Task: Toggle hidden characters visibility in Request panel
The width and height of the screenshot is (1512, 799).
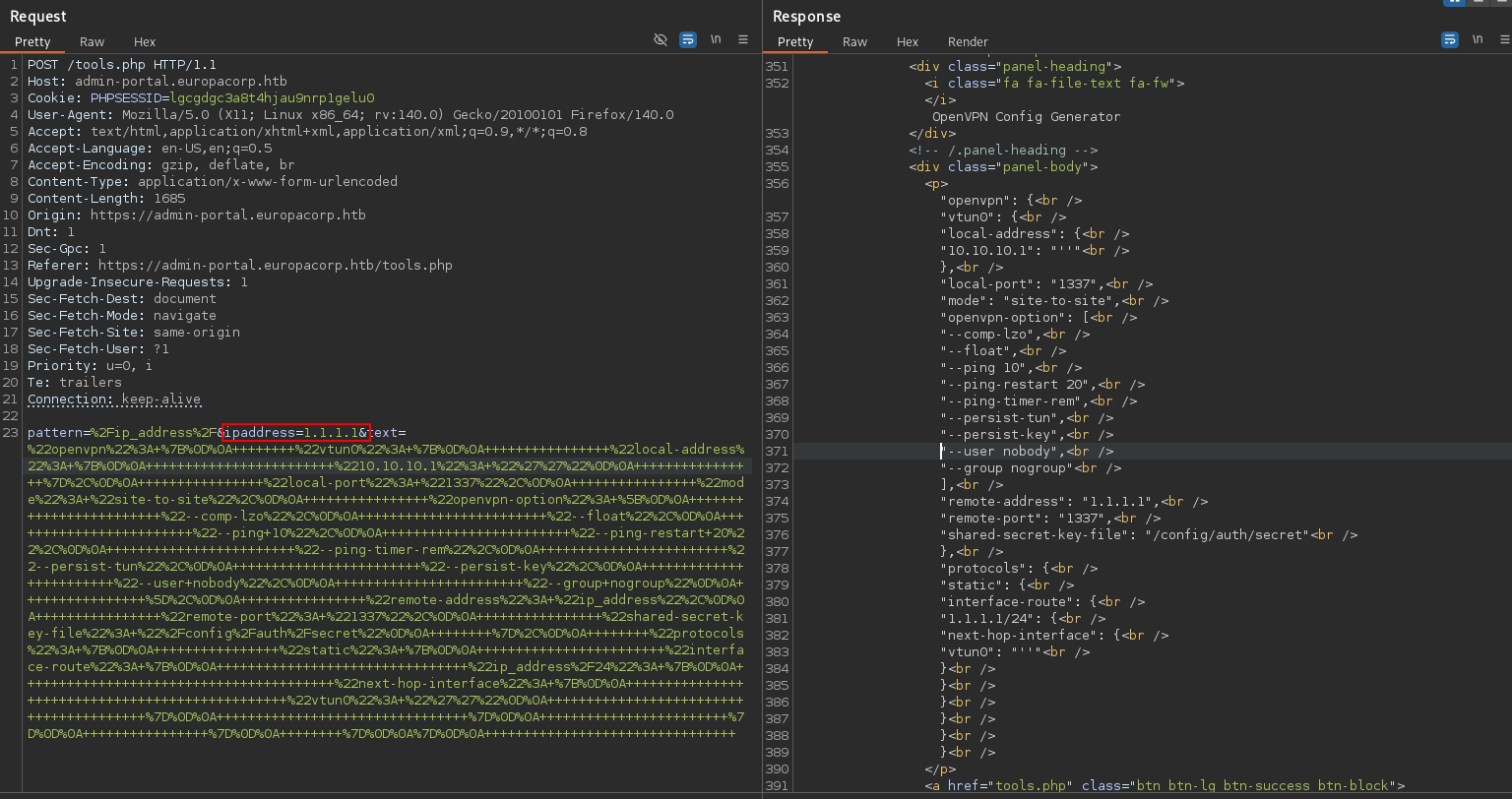Action: point(660,39)
